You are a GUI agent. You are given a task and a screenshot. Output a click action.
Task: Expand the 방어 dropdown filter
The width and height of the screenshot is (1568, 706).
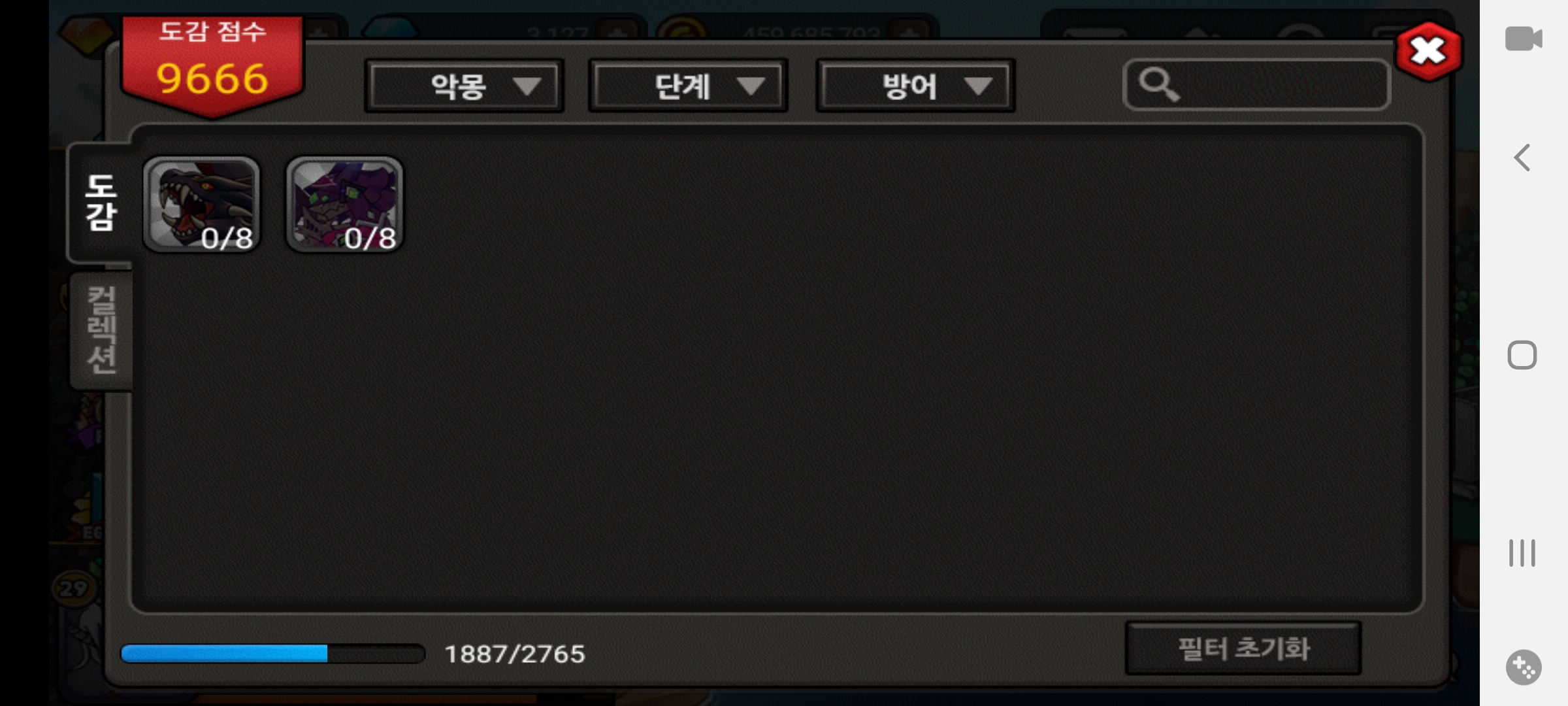point(915,86)
